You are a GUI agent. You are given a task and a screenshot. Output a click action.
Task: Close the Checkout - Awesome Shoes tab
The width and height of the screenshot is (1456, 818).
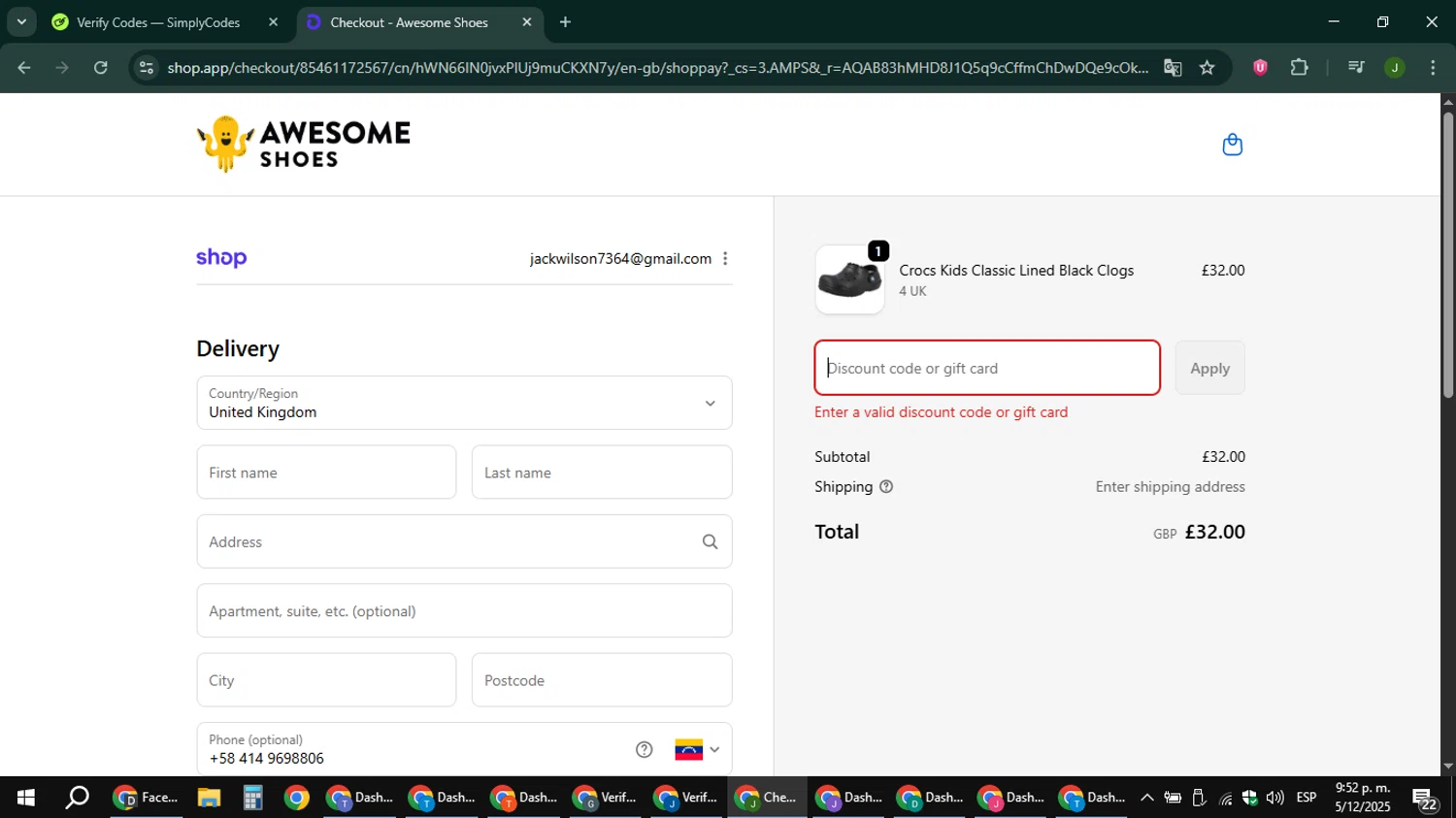click(x=527, y=21)
